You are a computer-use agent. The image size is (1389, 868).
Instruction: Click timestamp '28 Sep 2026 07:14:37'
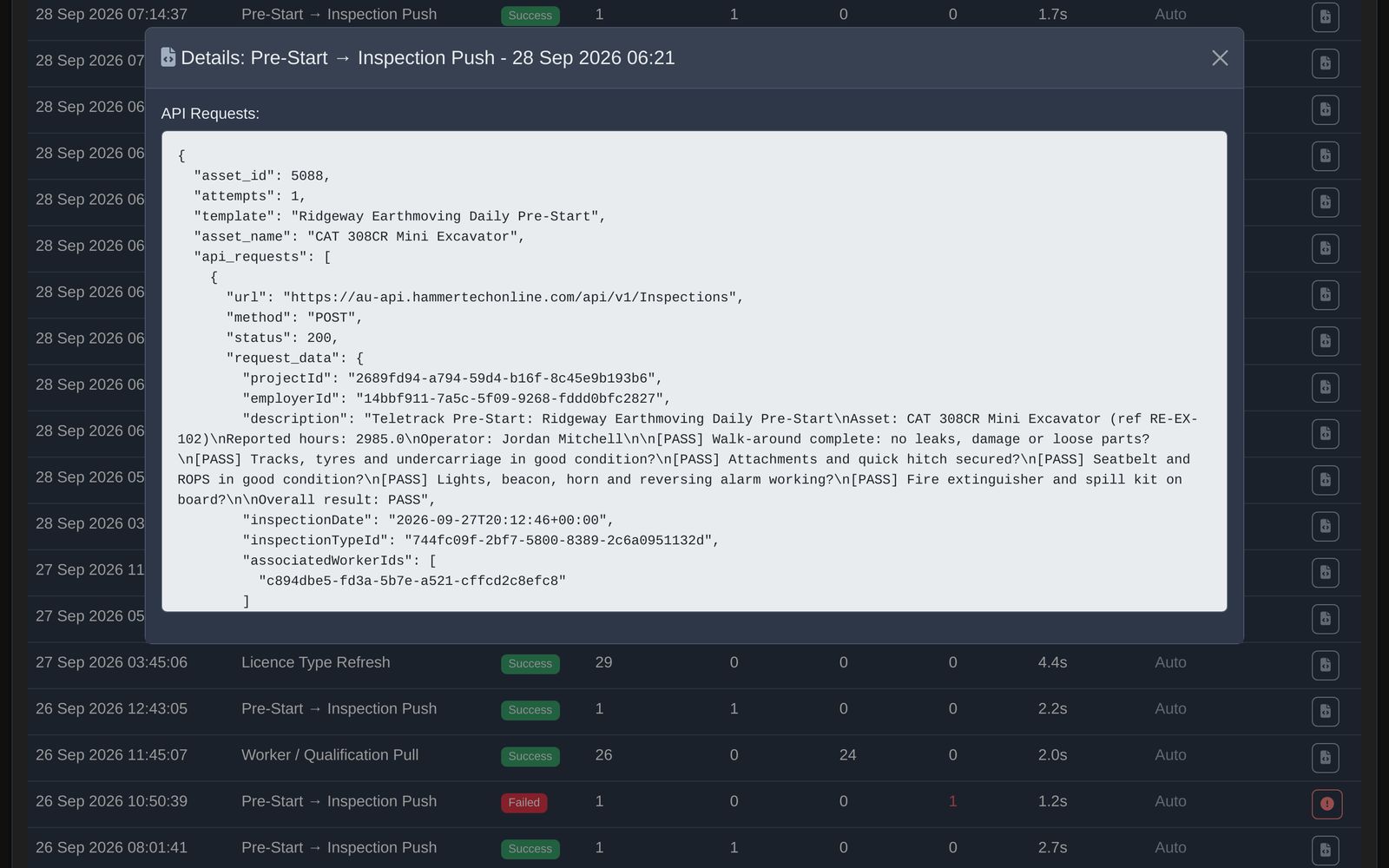point(111,14)
